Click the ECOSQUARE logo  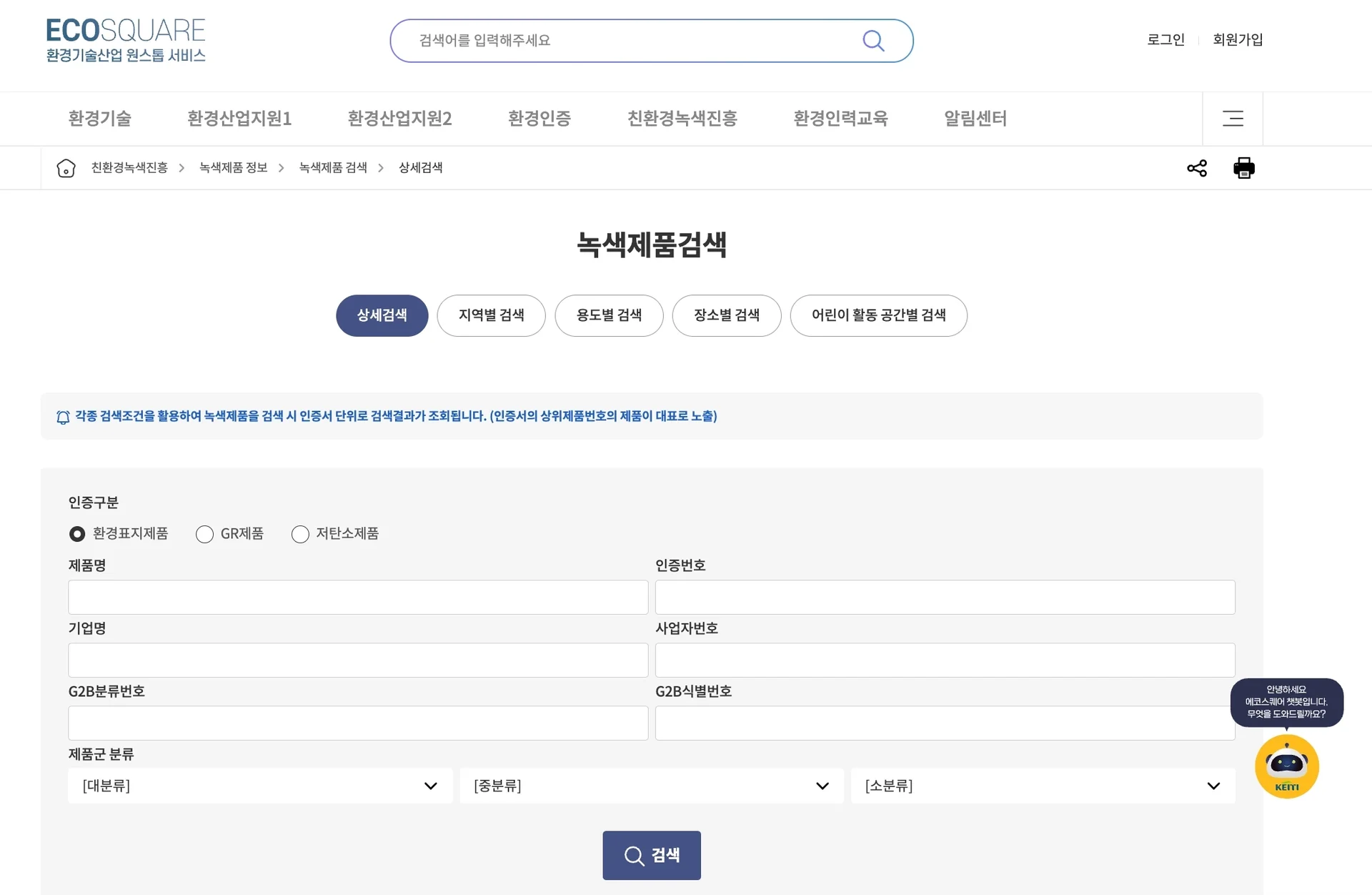126,40
